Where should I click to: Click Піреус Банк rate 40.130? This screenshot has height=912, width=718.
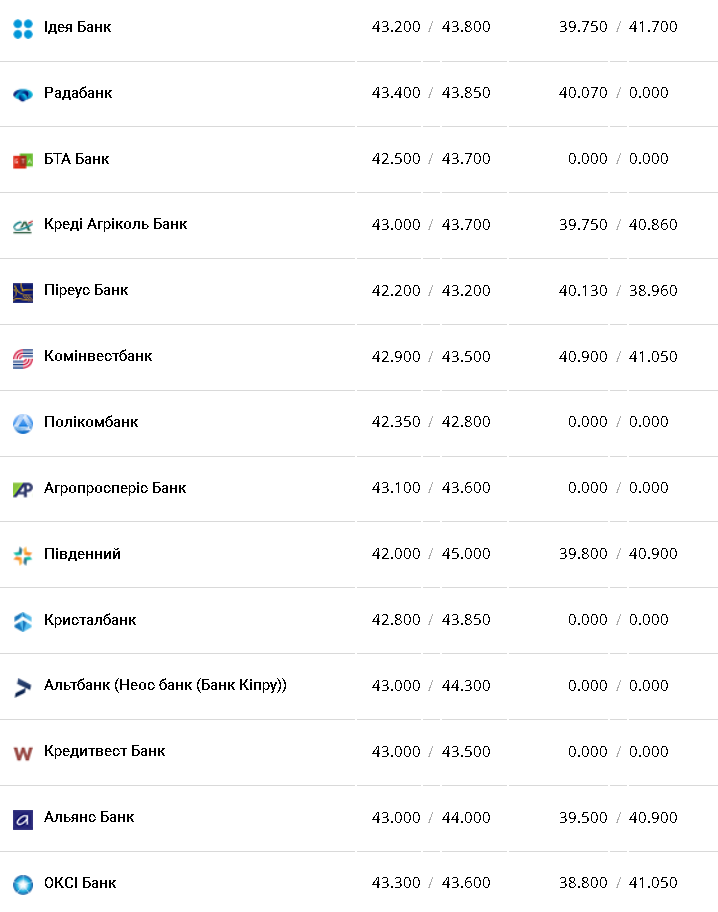tap(583, 290)
